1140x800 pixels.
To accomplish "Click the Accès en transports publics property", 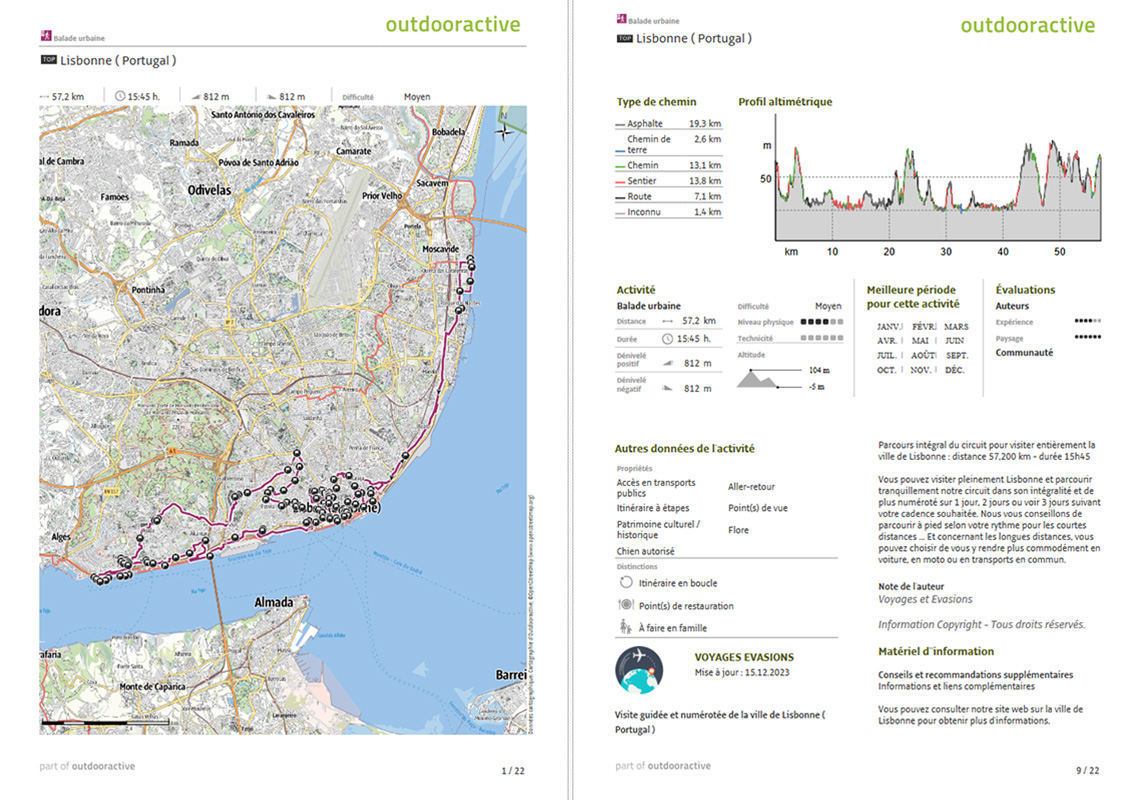I will click(x=656, y=488).
